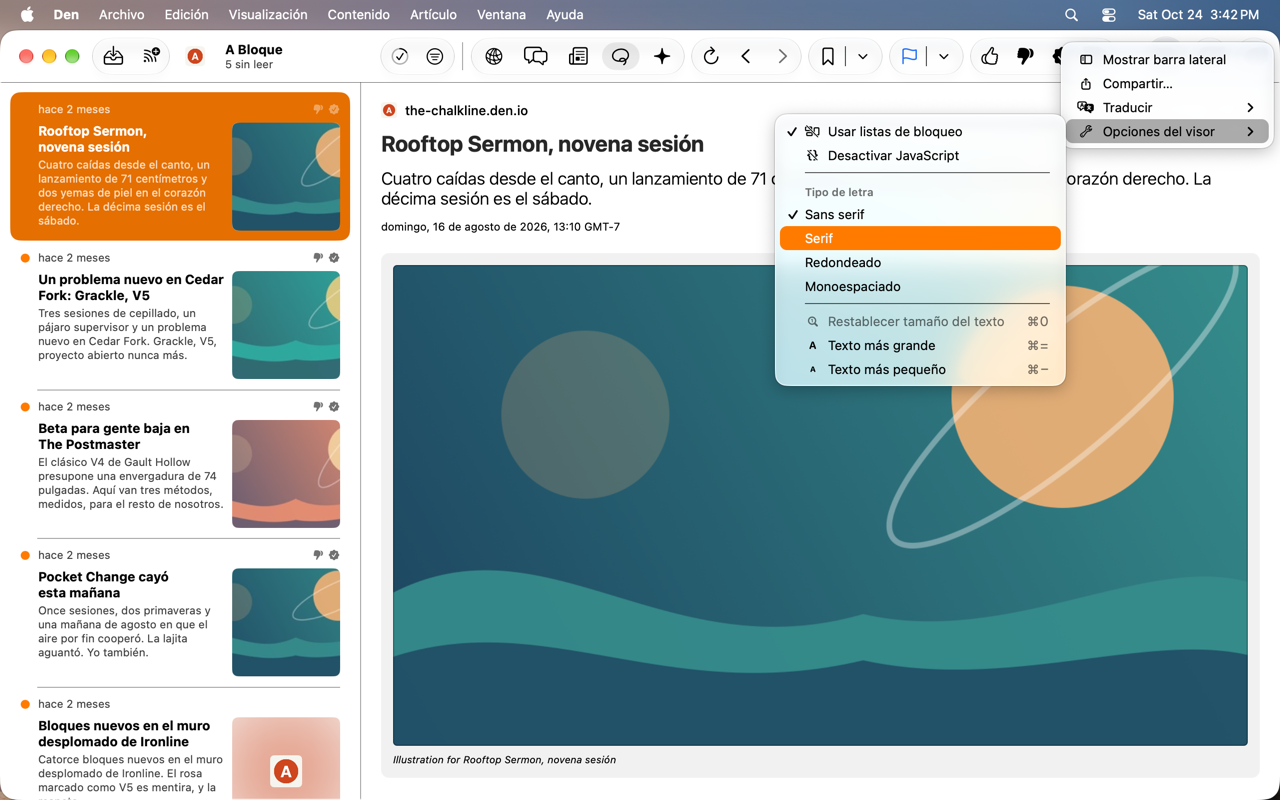Screen dimensions: 1280x800
Task: Click the globe web view icon
Action: 494,57
